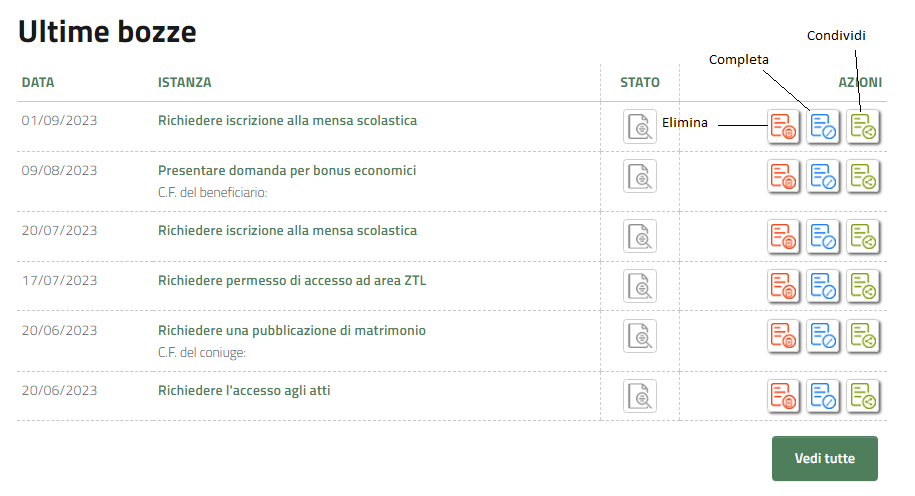View status of the ZTL permit draft
Image resolution: width=915 pixels, height=496 pixels.
(640, 286)
